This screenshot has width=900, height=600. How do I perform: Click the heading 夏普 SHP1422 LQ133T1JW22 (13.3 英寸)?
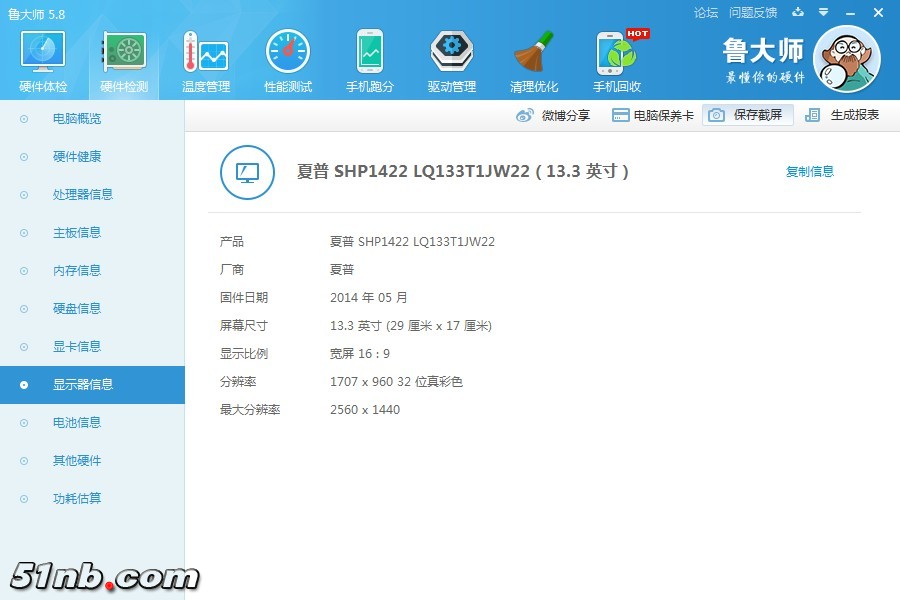(463, 171)
